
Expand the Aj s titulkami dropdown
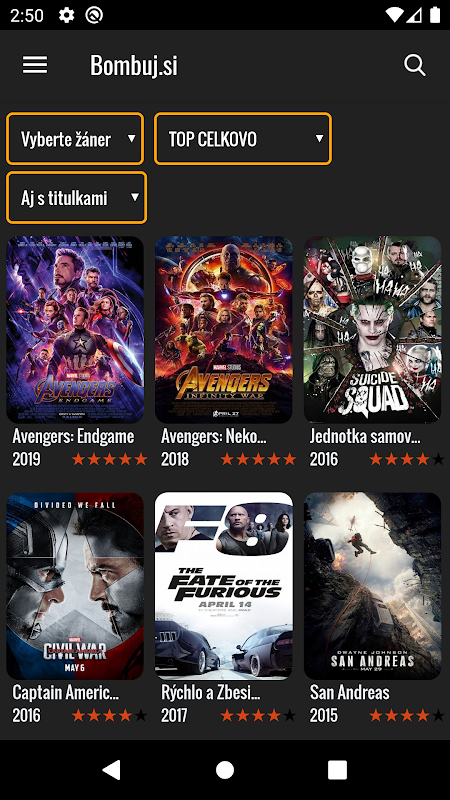click(77, 197)
